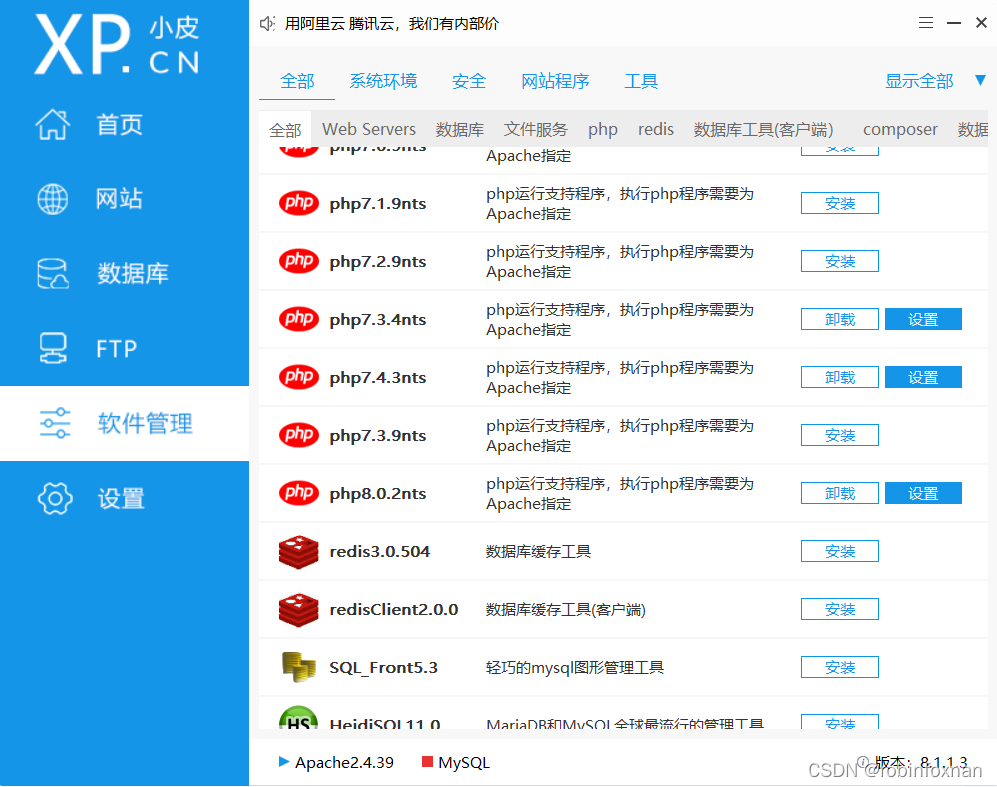This screenshot has height=787, width=997.
Task: Install php7.2.9nts with 安装 button
Action: pos(839,261)
